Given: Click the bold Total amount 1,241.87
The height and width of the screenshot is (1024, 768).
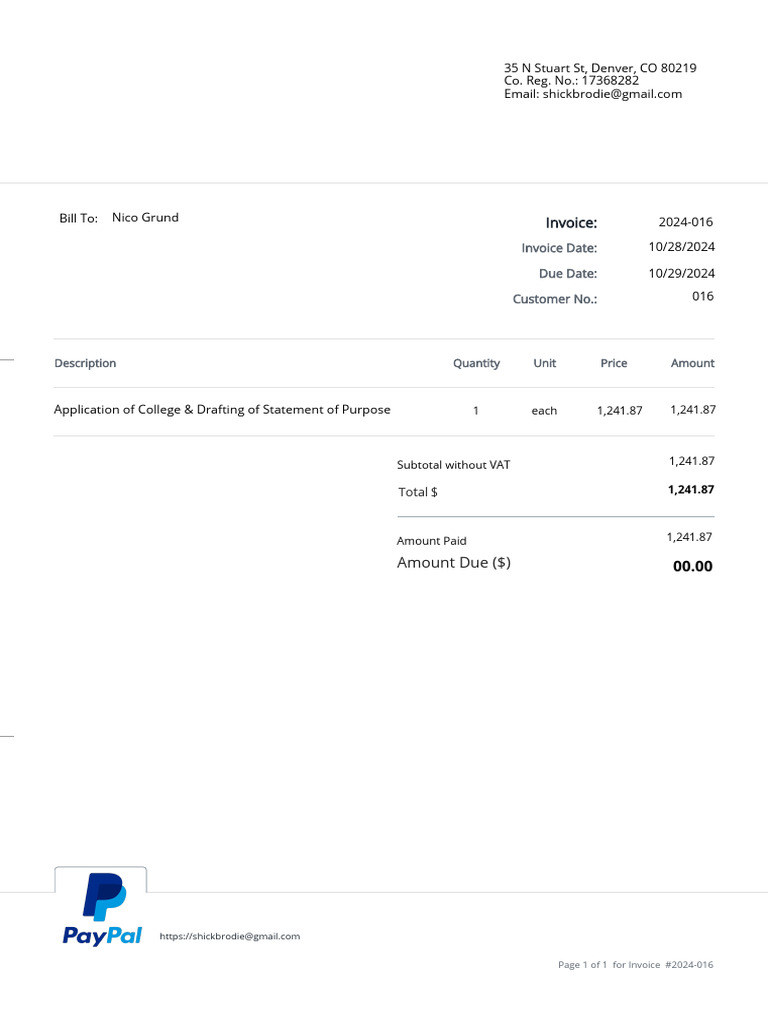Looking at the screenshot, I should pos(691,490).
